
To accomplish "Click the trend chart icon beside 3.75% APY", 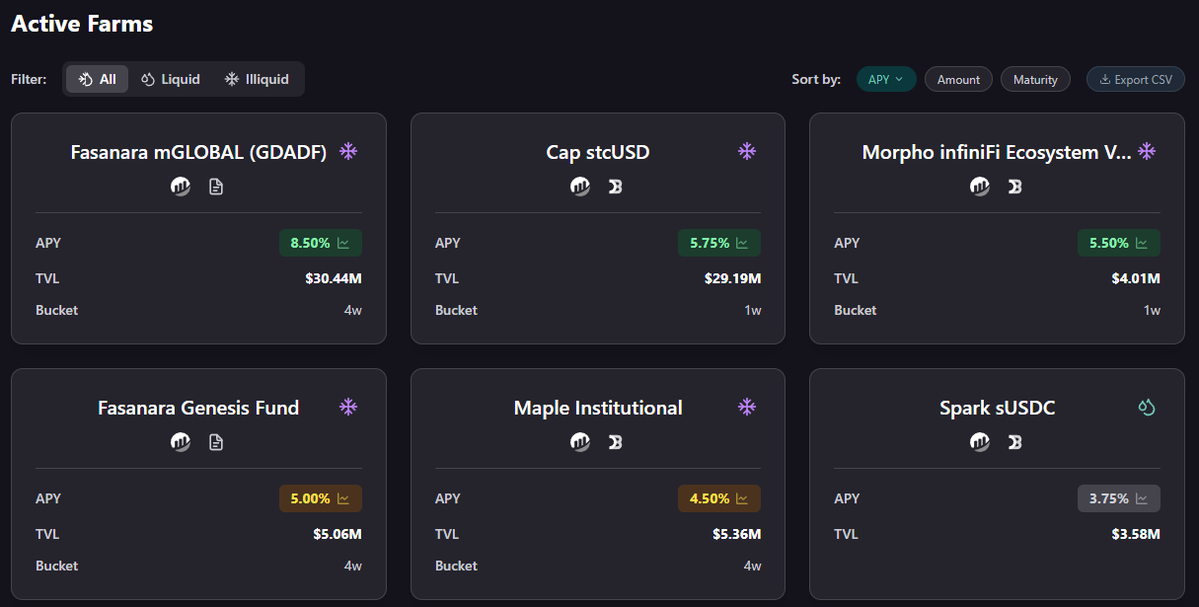I will tap(1142, 498).
